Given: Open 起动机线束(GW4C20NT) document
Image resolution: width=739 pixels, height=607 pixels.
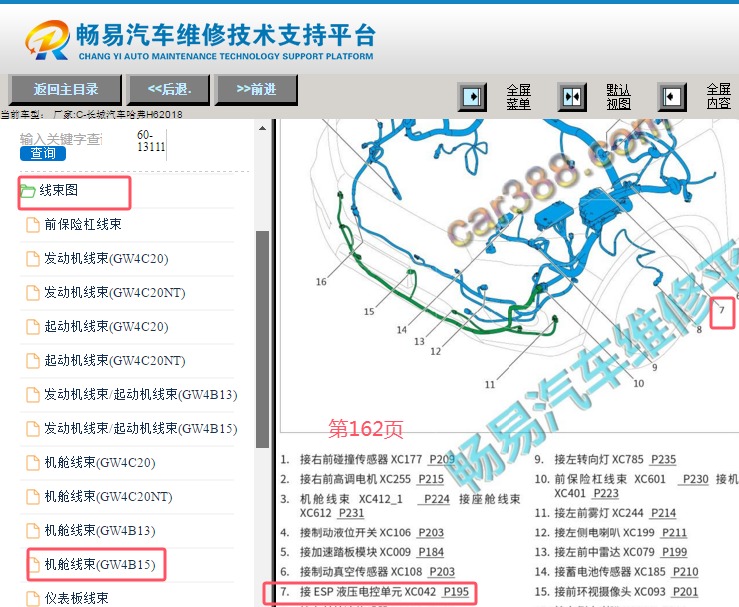Looking at the screenshot, I should click(115, 360).
